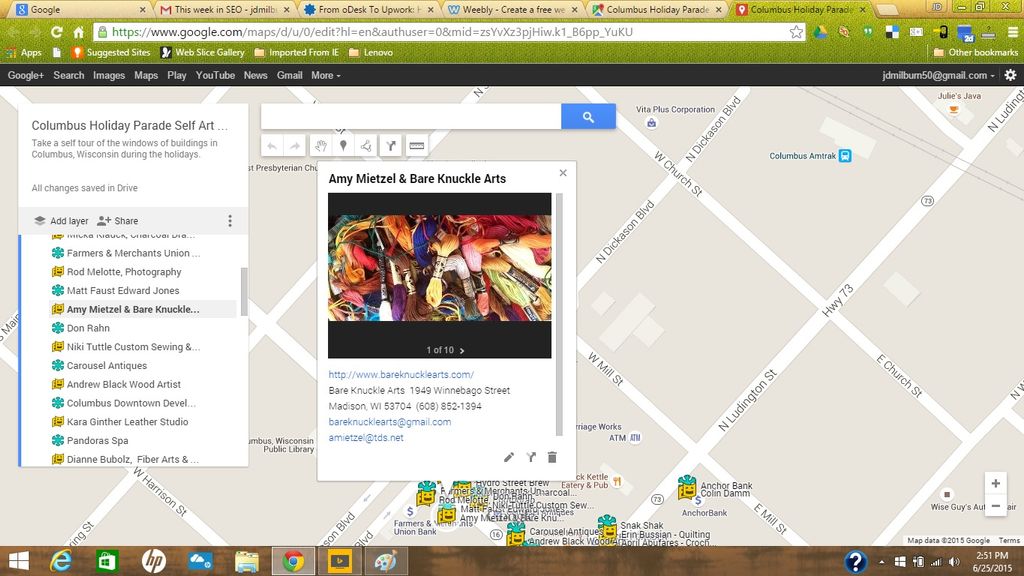Select Rod Melotte, Photography in list
This screenshot has width=1024, height=576.
(124, 272)
